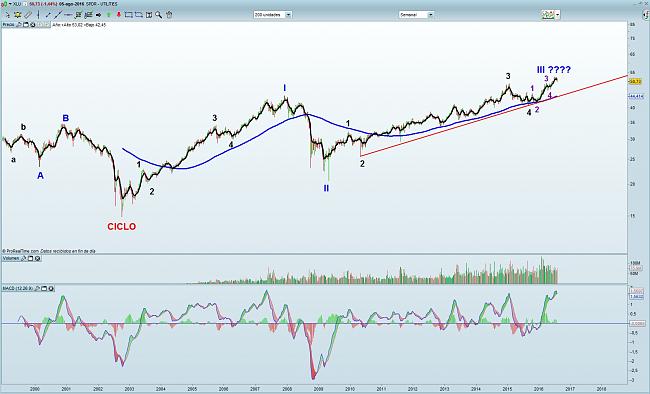Close the MACD indicator panel
650x394 pixels.
[50, 288]
